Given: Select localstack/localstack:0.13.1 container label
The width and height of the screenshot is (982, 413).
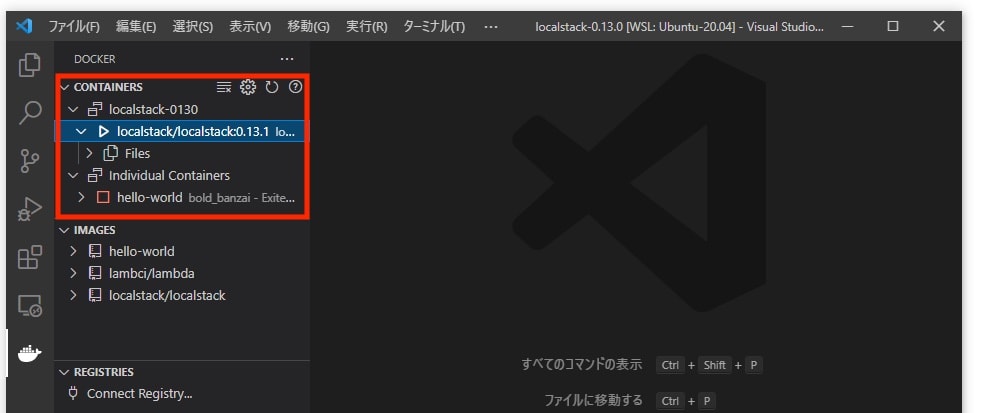Looking at the screenshot, I should coord(193,132).
